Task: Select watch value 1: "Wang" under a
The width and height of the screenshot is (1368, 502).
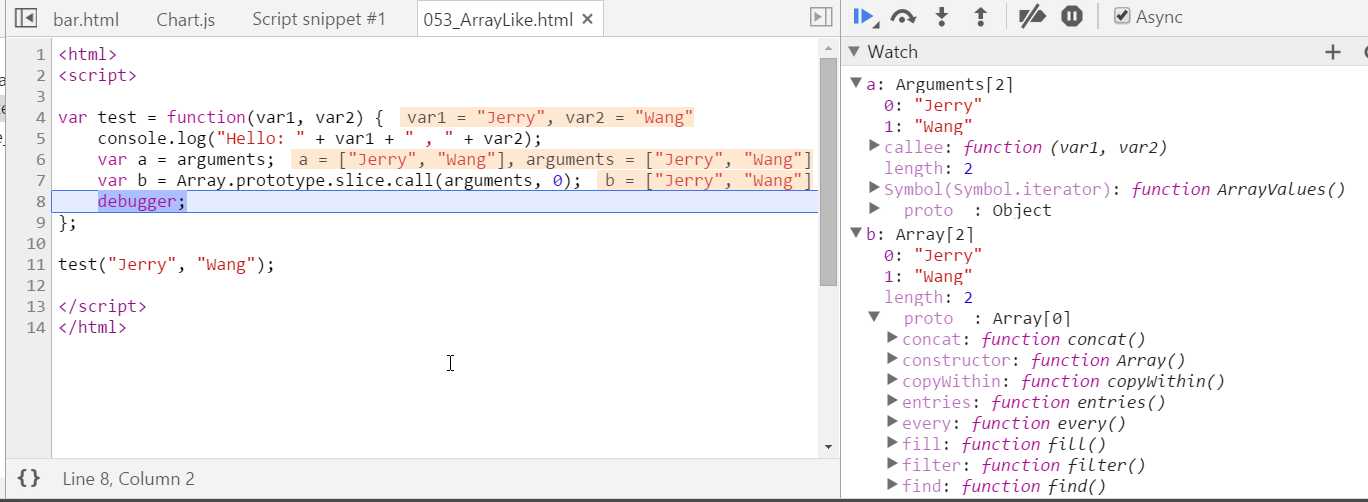Action: tap(928, 126)
